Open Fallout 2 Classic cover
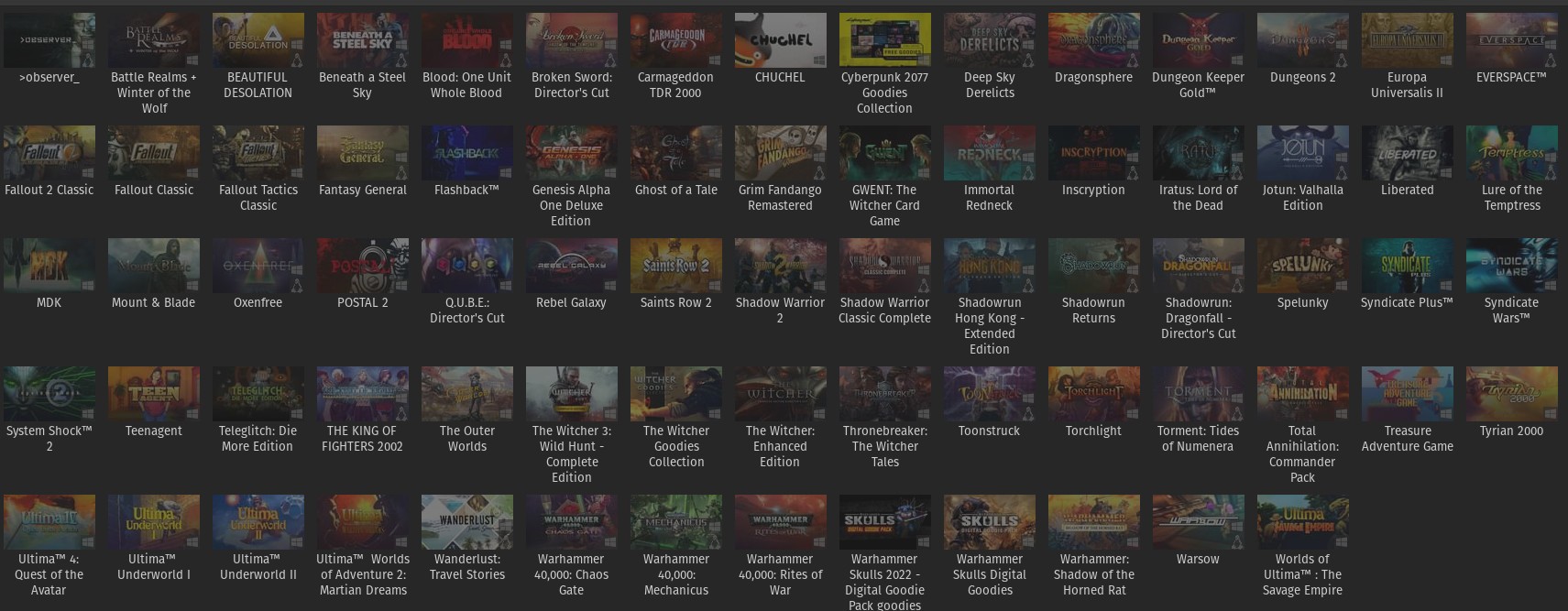This screenshot has width=1568, height=611. pos(49,153)
